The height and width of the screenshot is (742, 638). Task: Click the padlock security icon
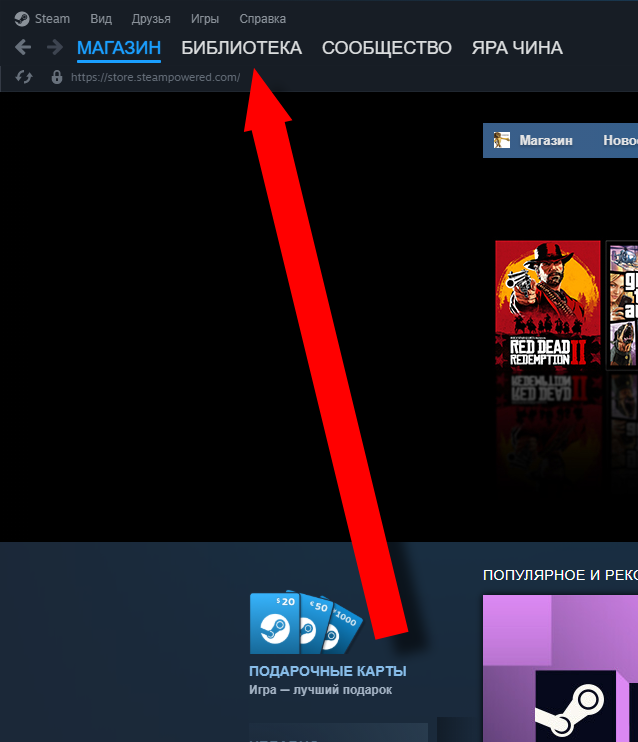tap(57, 77)
